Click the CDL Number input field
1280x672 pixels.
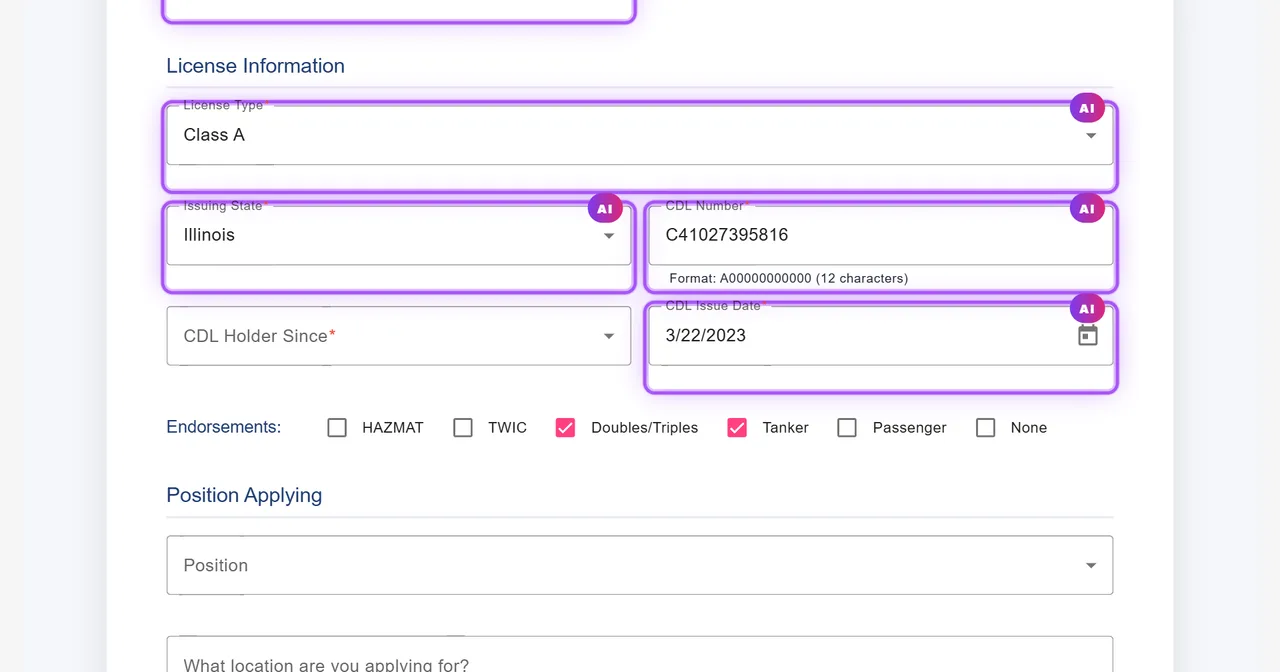click(x=880, y=235)
